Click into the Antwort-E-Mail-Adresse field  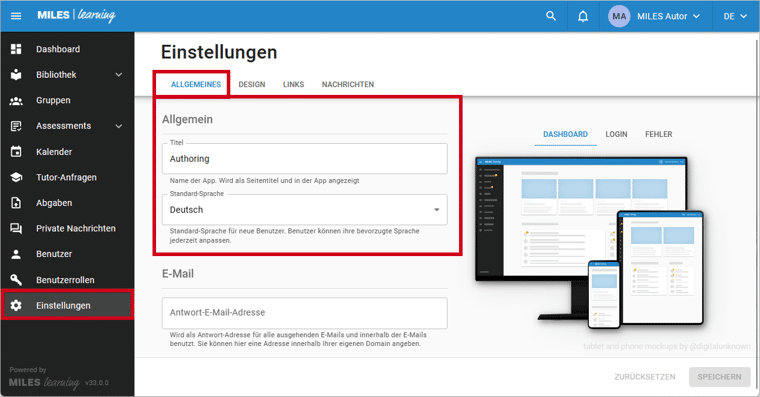(304, 313)
